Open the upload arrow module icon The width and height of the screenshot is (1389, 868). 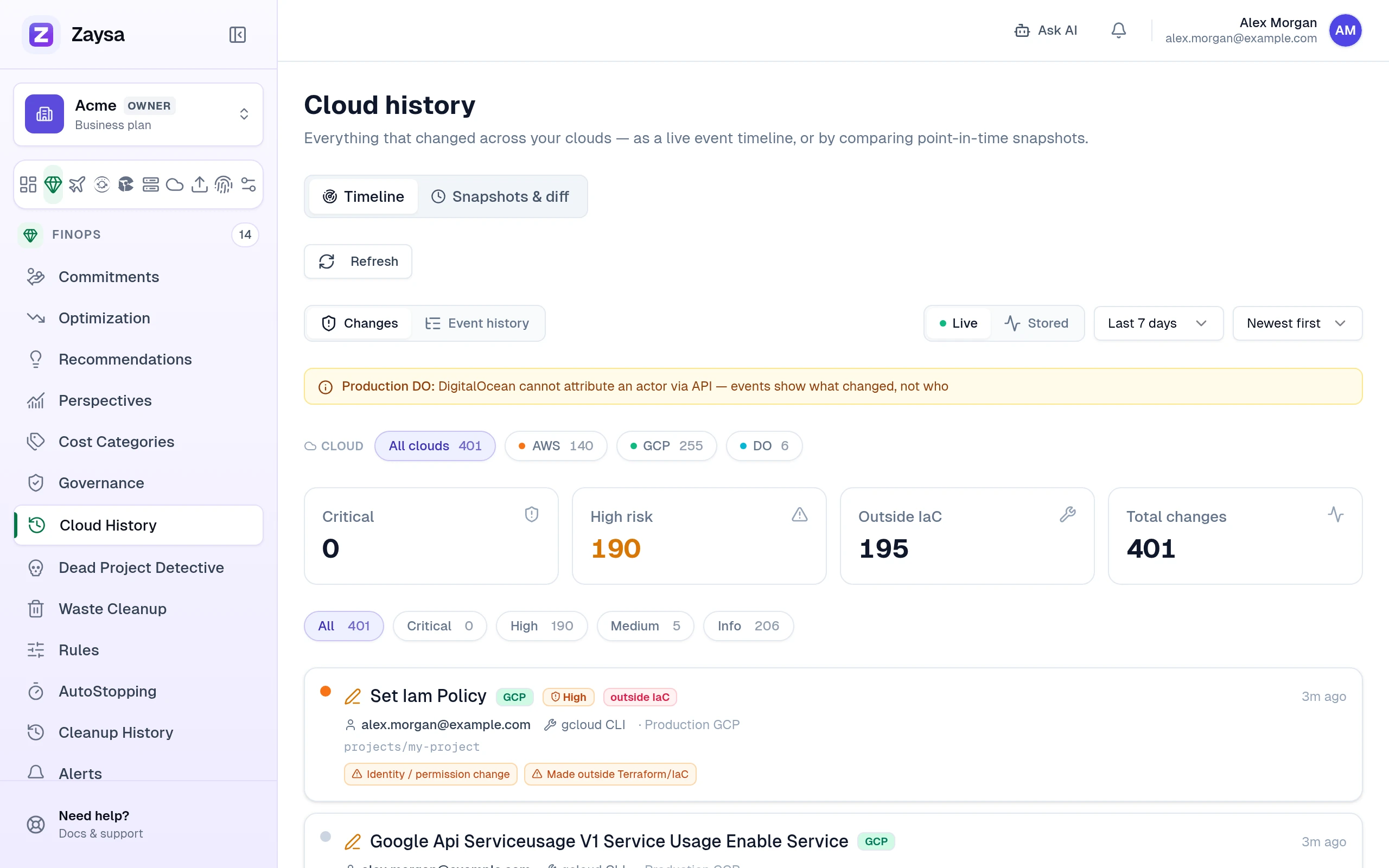(x=199, y=184)
